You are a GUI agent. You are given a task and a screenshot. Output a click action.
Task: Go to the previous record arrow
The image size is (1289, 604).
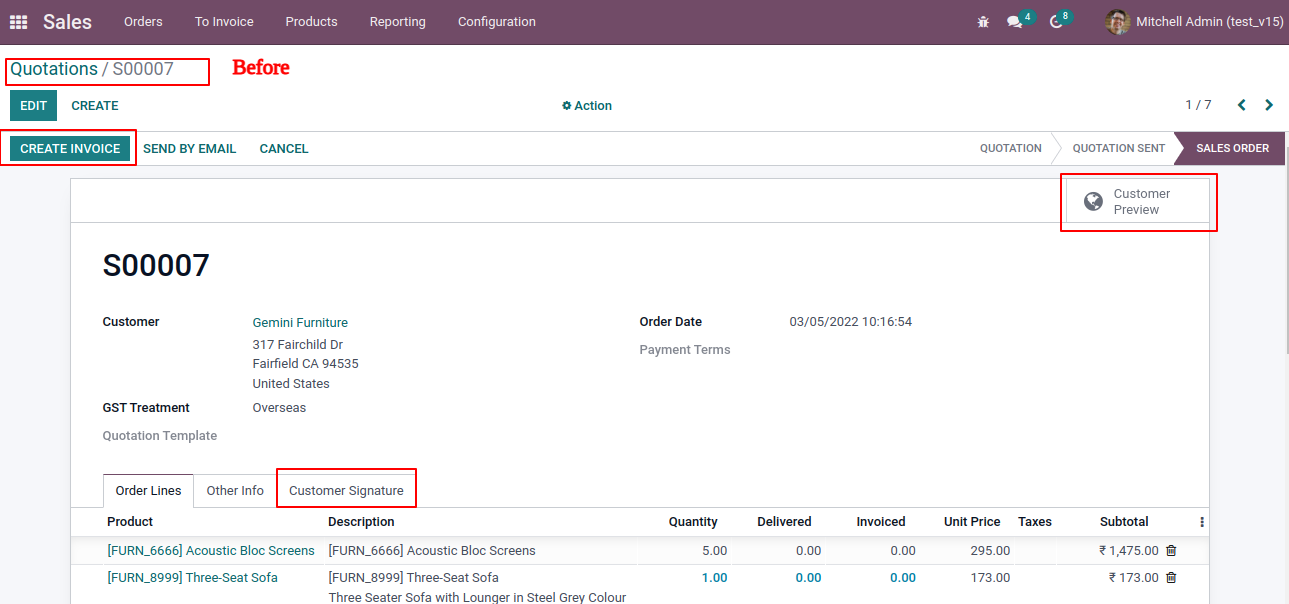coord(1241,105)
